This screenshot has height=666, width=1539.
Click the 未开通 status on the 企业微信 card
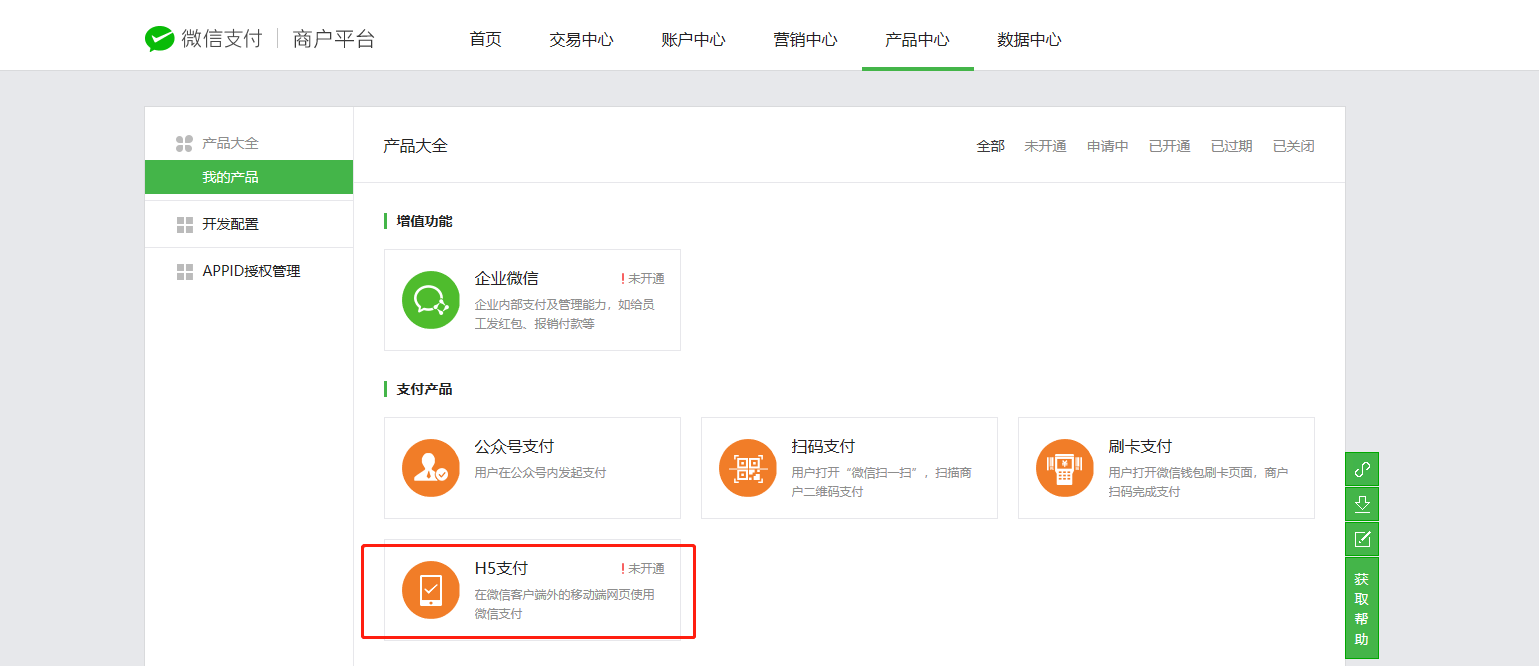(x=646, y=279)
